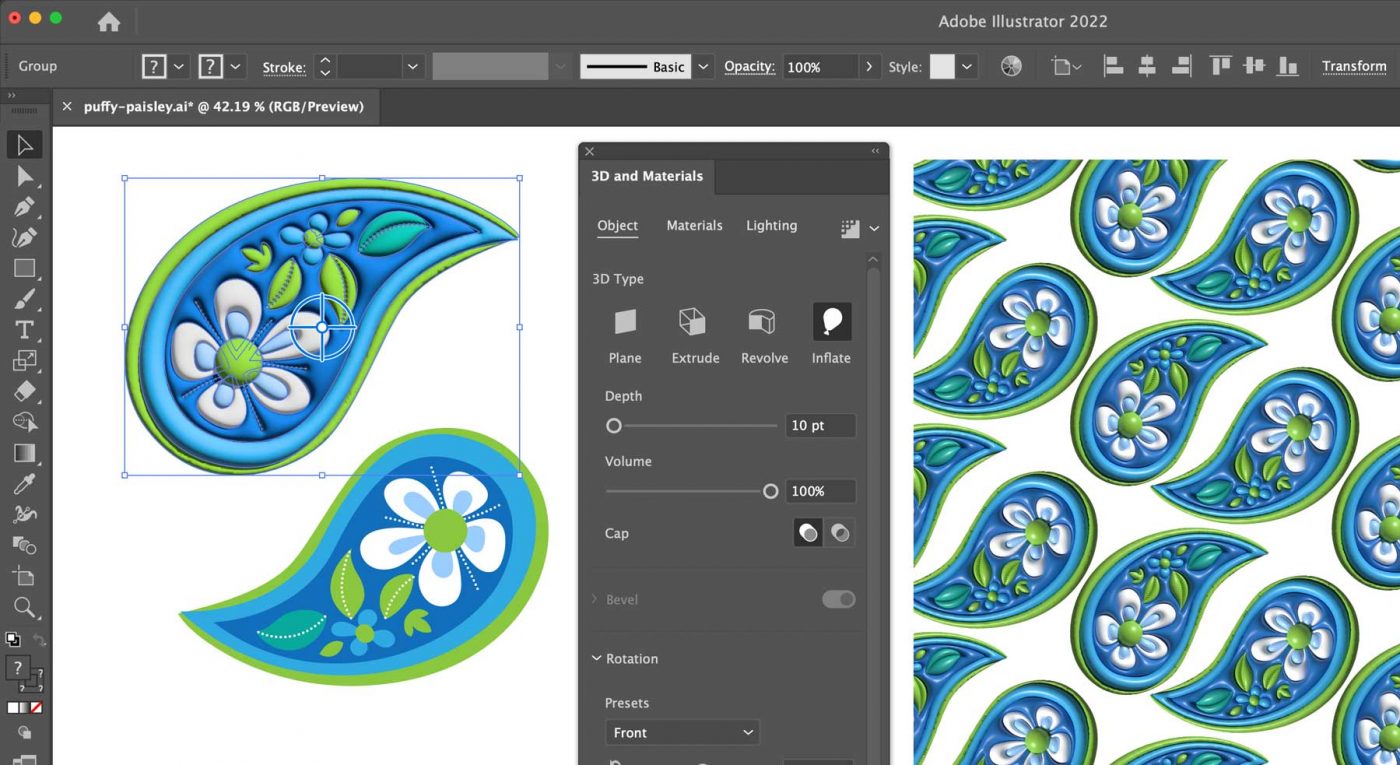Screen dimensions: 1400x765
Task: Select the Gradient tool
Action: point(25,452)
